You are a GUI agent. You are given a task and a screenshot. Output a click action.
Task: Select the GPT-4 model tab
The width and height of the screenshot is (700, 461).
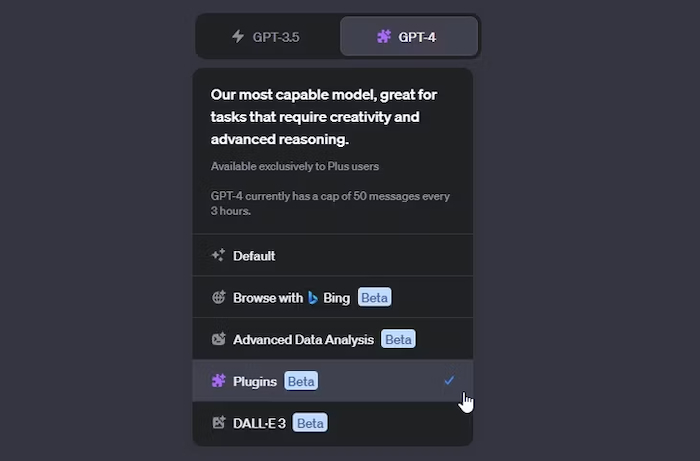pyautogui.click(x=409, y=37)
